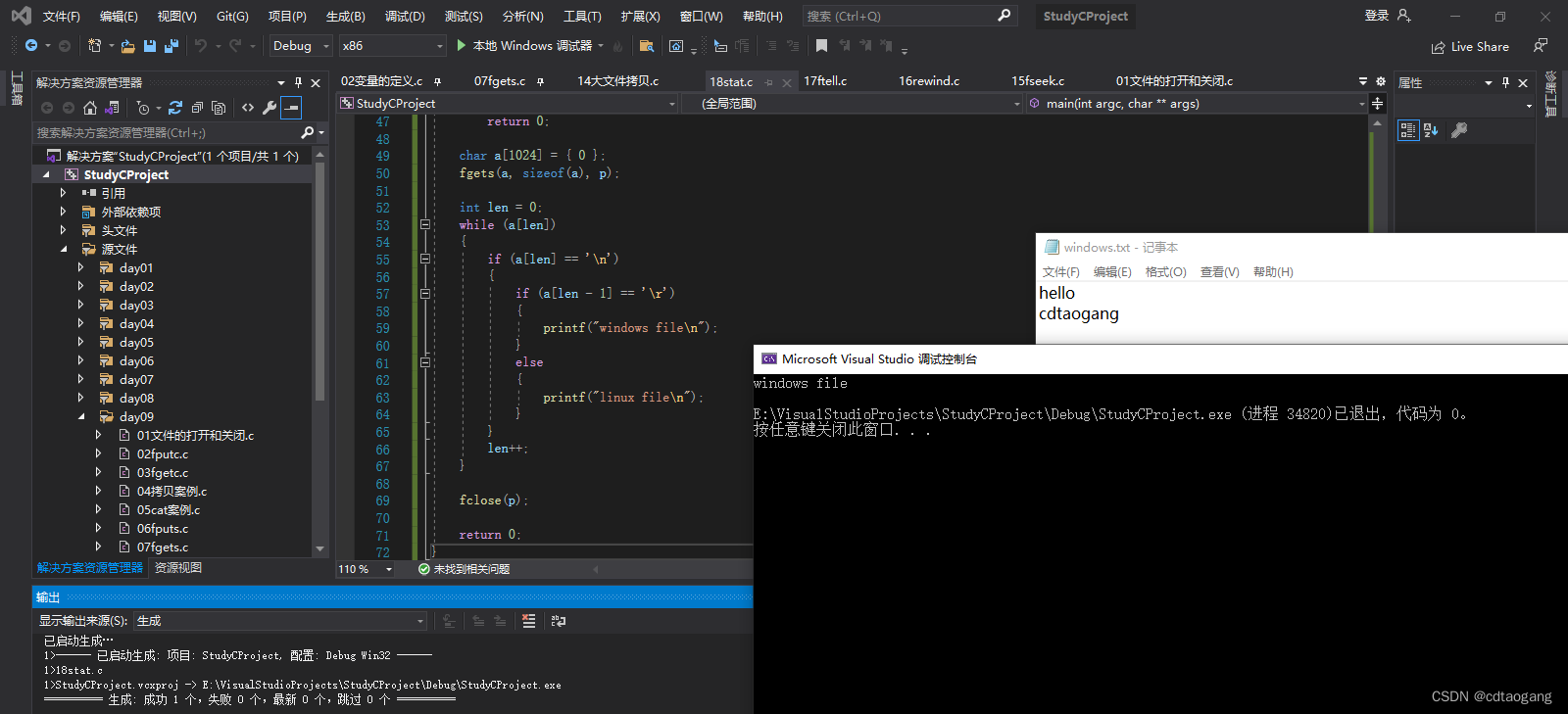Start debugging with green play icon
The width and height of the screenshot is (1568, 714).
tap(461, 45)
